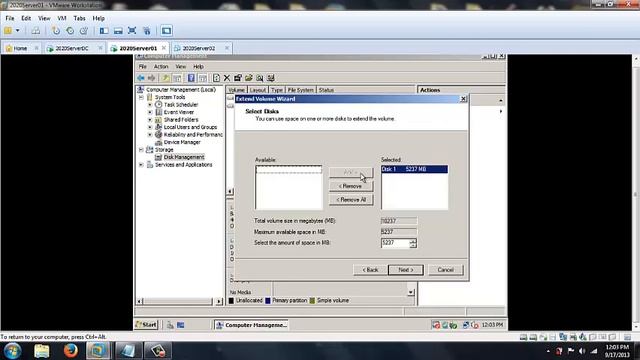Open File menu in Computer Management
This screenshot has width=640, height=360.
[x=142, y=67]
